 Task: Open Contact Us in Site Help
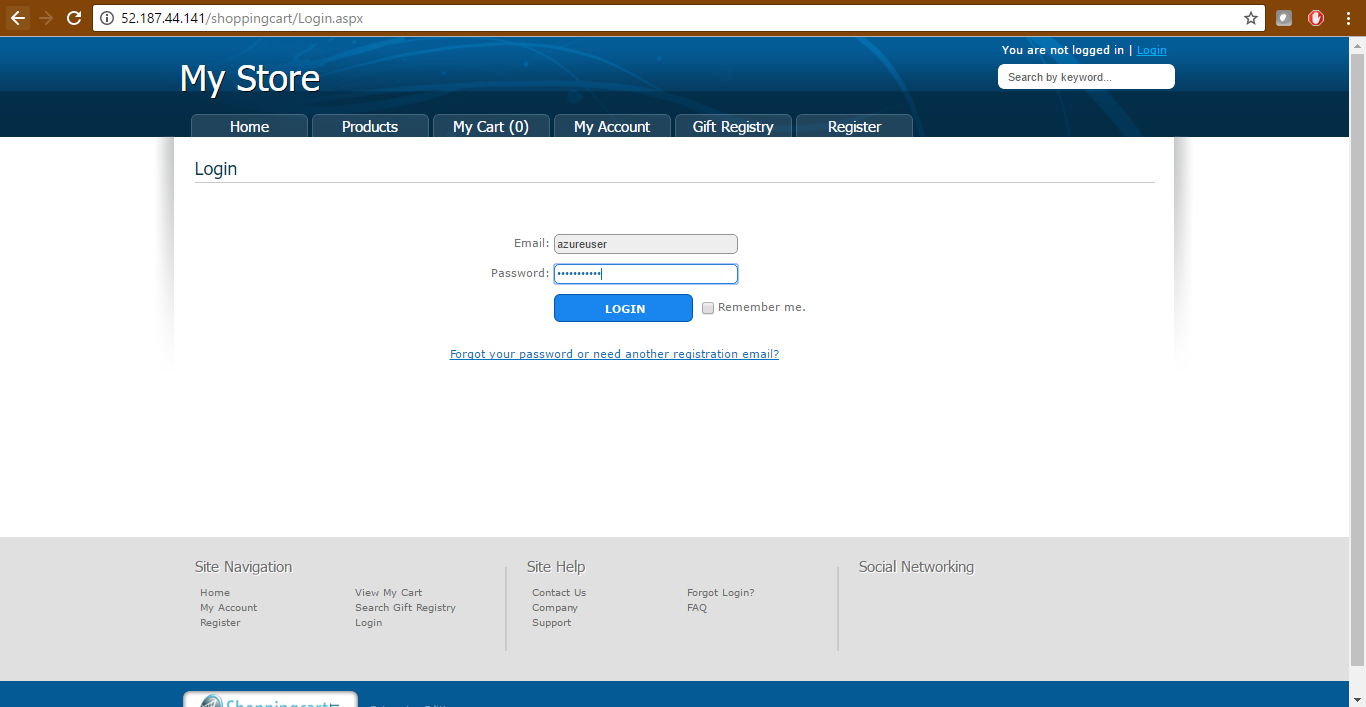pyautogui.click(x=559, y=593)
